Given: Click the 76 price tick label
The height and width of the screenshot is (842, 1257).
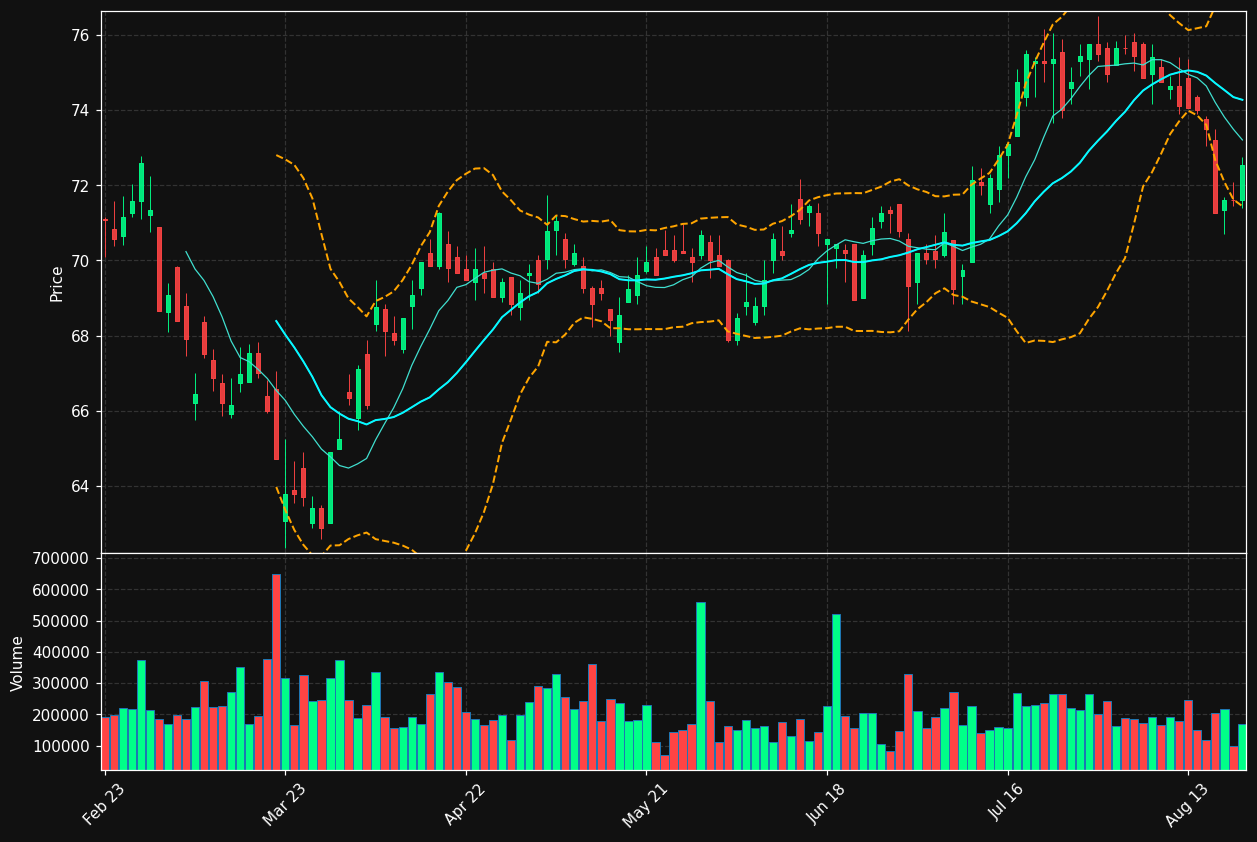Looking at the screenshot, I should (x=80, y=36).
